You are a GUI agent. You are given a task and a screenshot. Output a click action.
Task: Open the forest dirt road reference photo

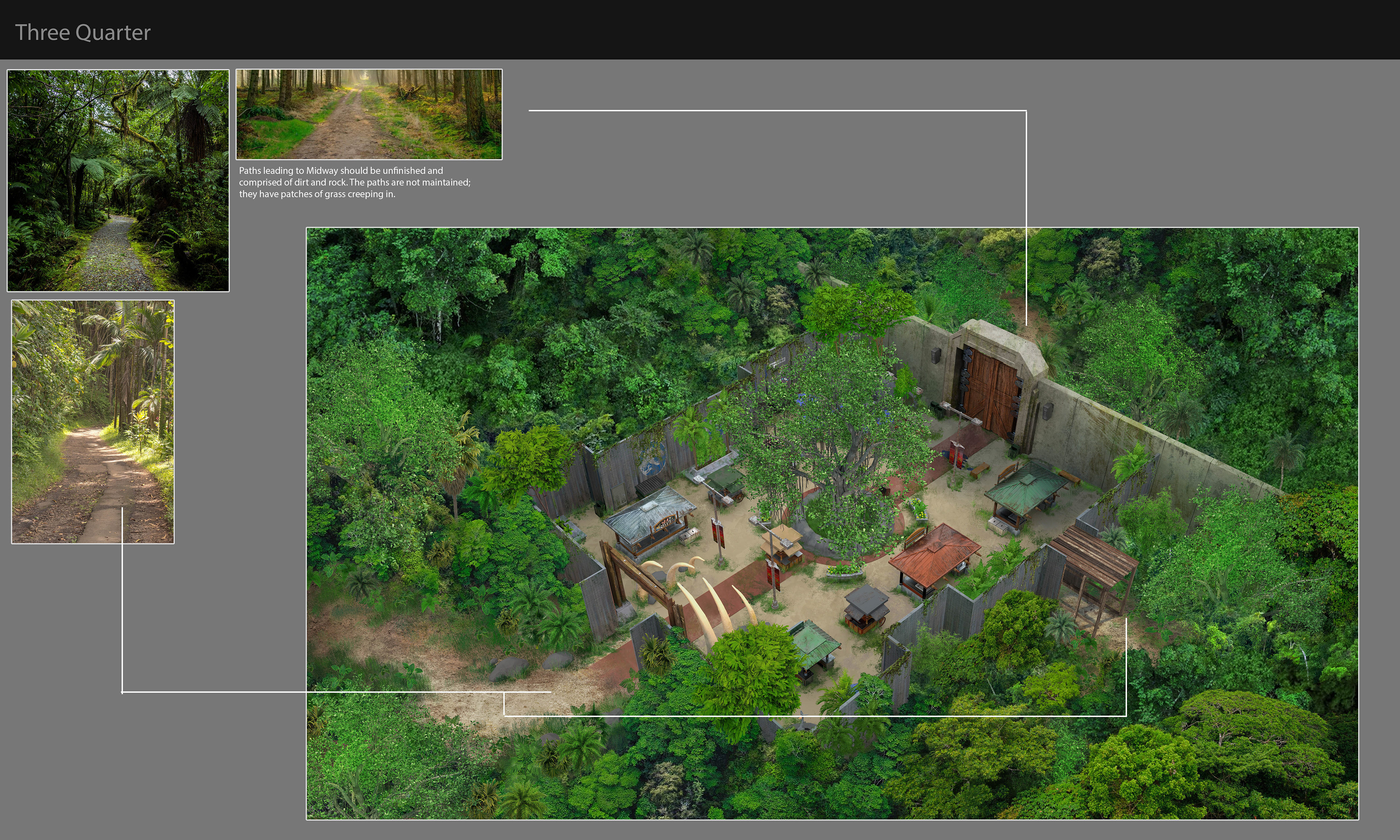pos(369,114)
